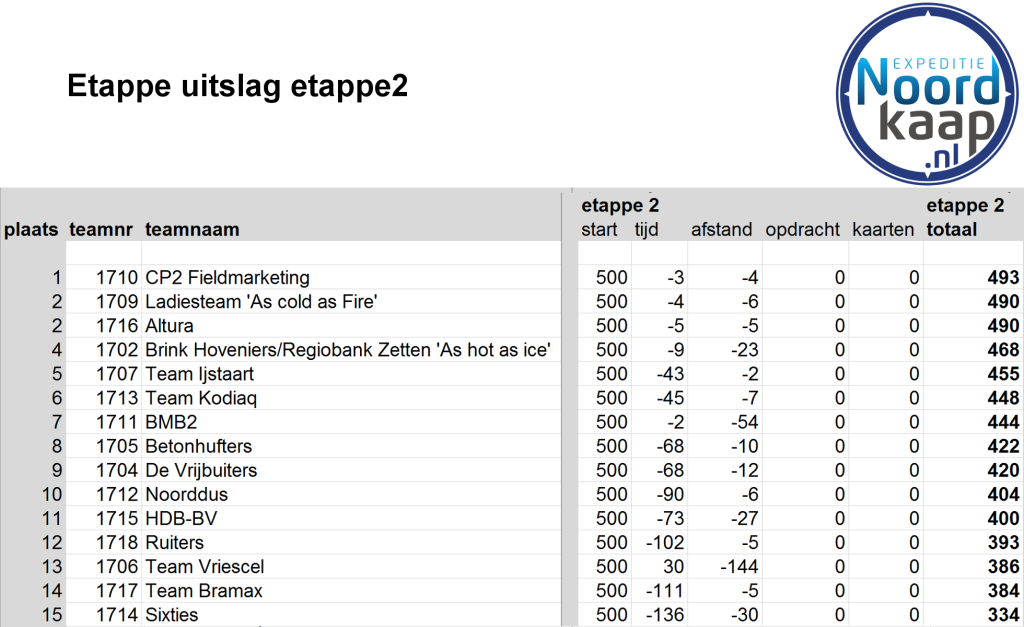This screenshot has width=1024, height=627.
Task: Select team number 1705 cell
Action: click(x=116, y=446)
